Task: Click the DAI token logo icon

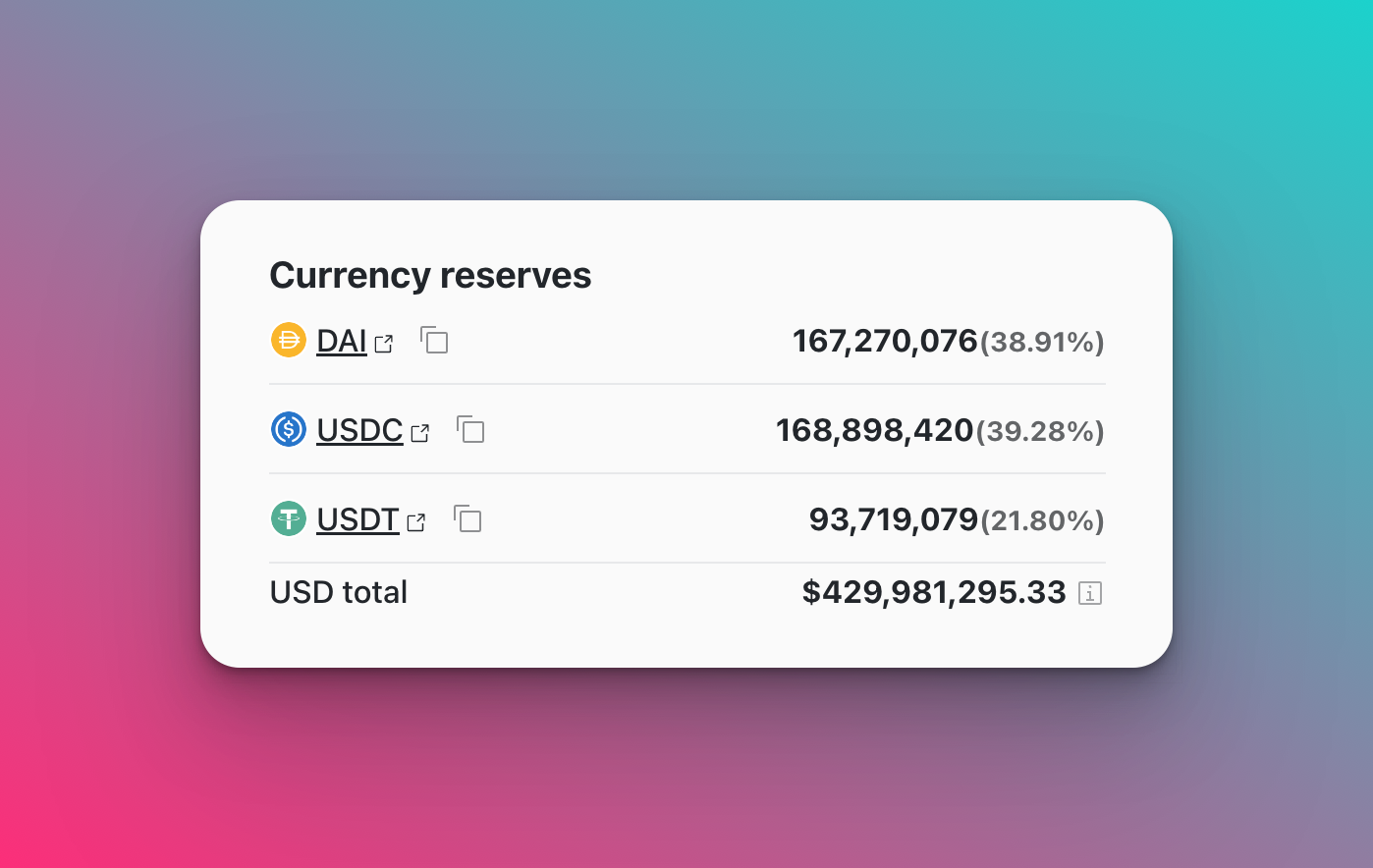Action: point(289,340)
